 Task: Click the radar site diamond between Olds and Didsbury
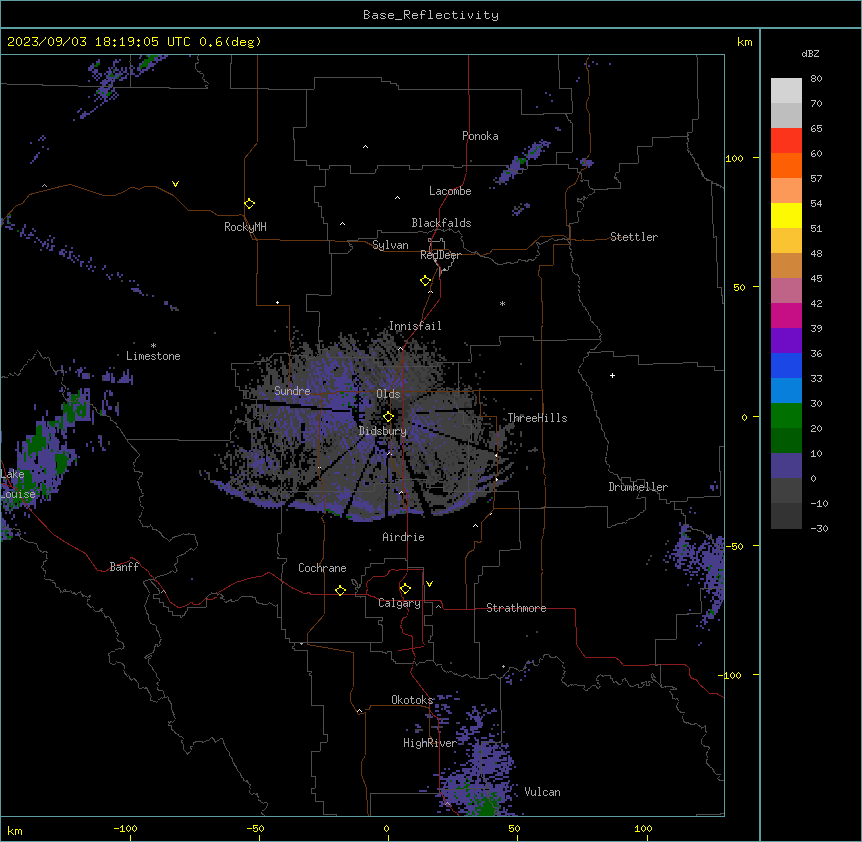point(388,417)
